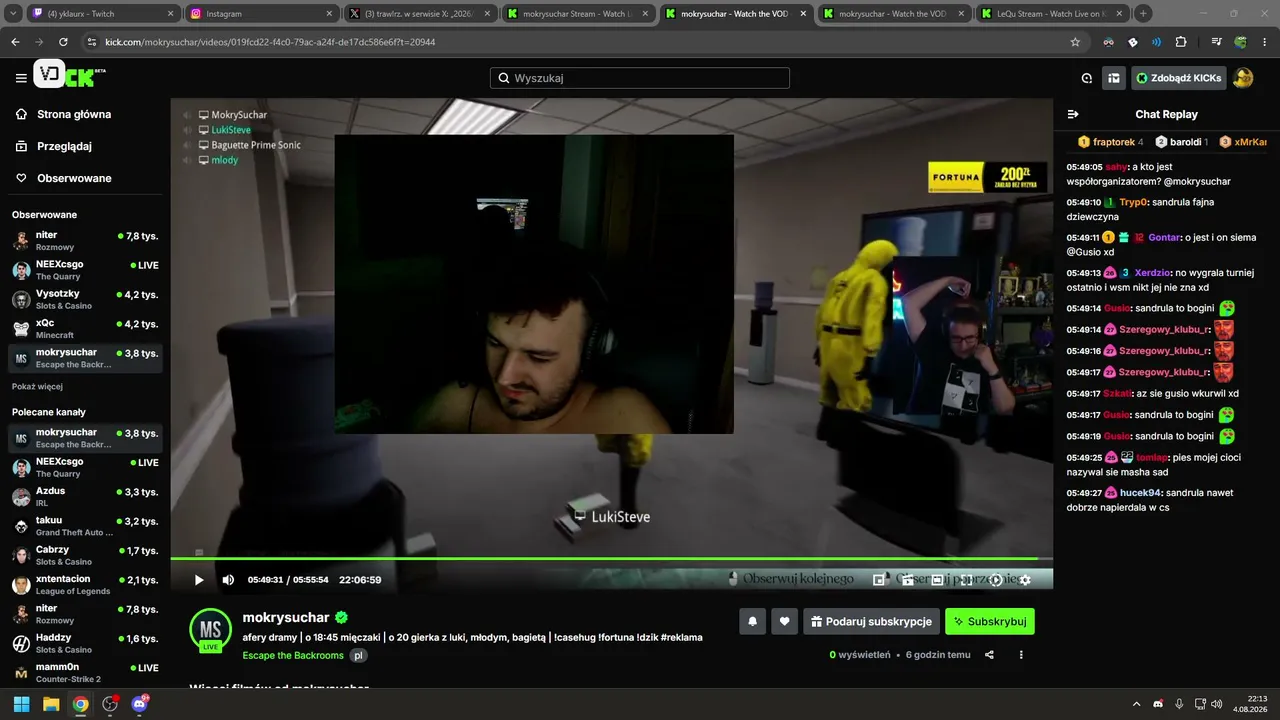Click the browser address bar
The image size is (1280, 720).
click(580, 42)
